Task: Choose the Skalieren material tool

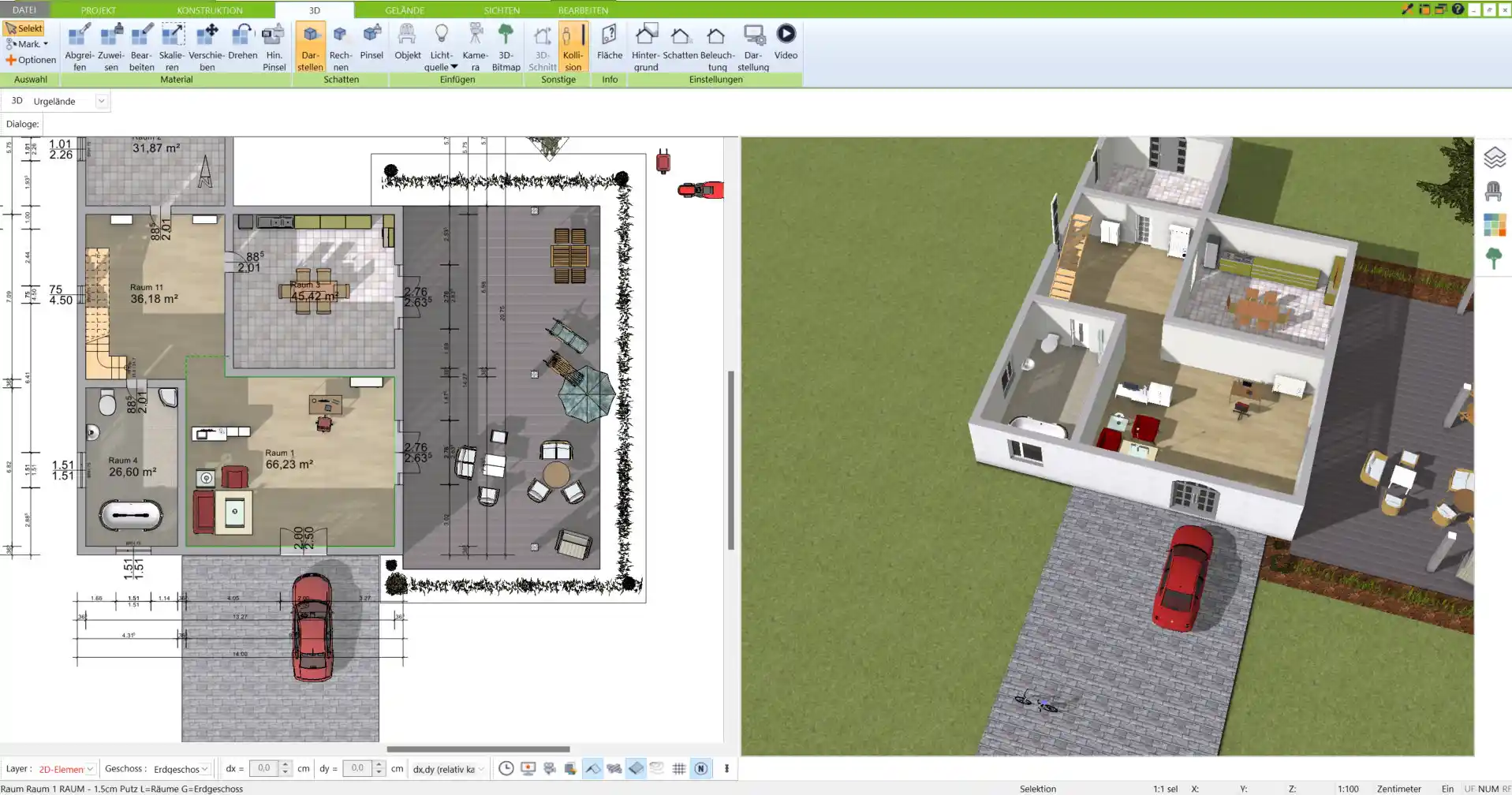Action: [172, 47]
